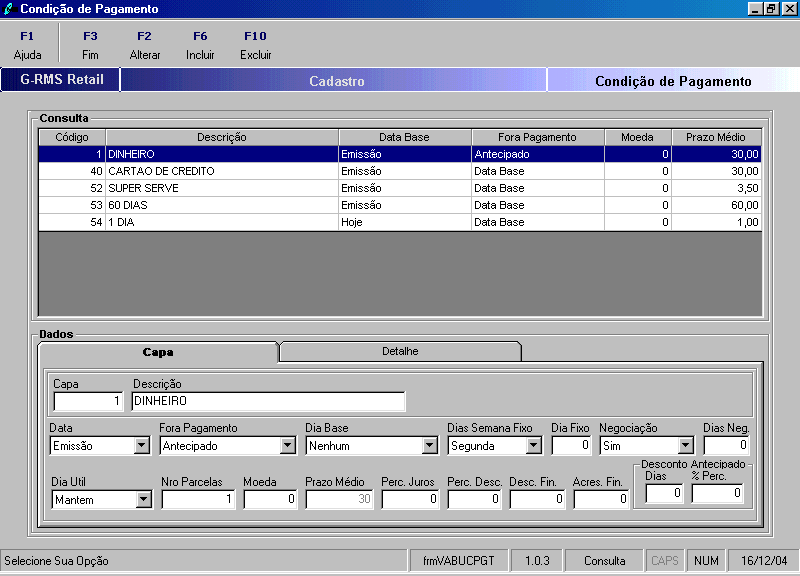The height and width of the screenshot is (576, 800).
Task: Switch to the Detalhe tab
Action: [400, 351]
